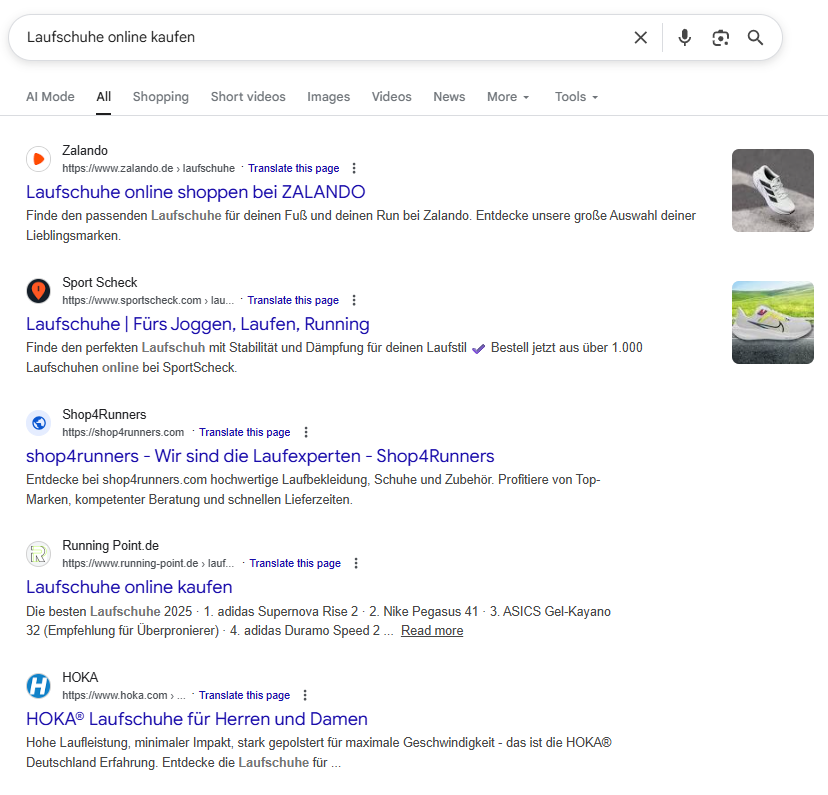Open the Tools dropdown
The image size is (828, 795).
576,96
